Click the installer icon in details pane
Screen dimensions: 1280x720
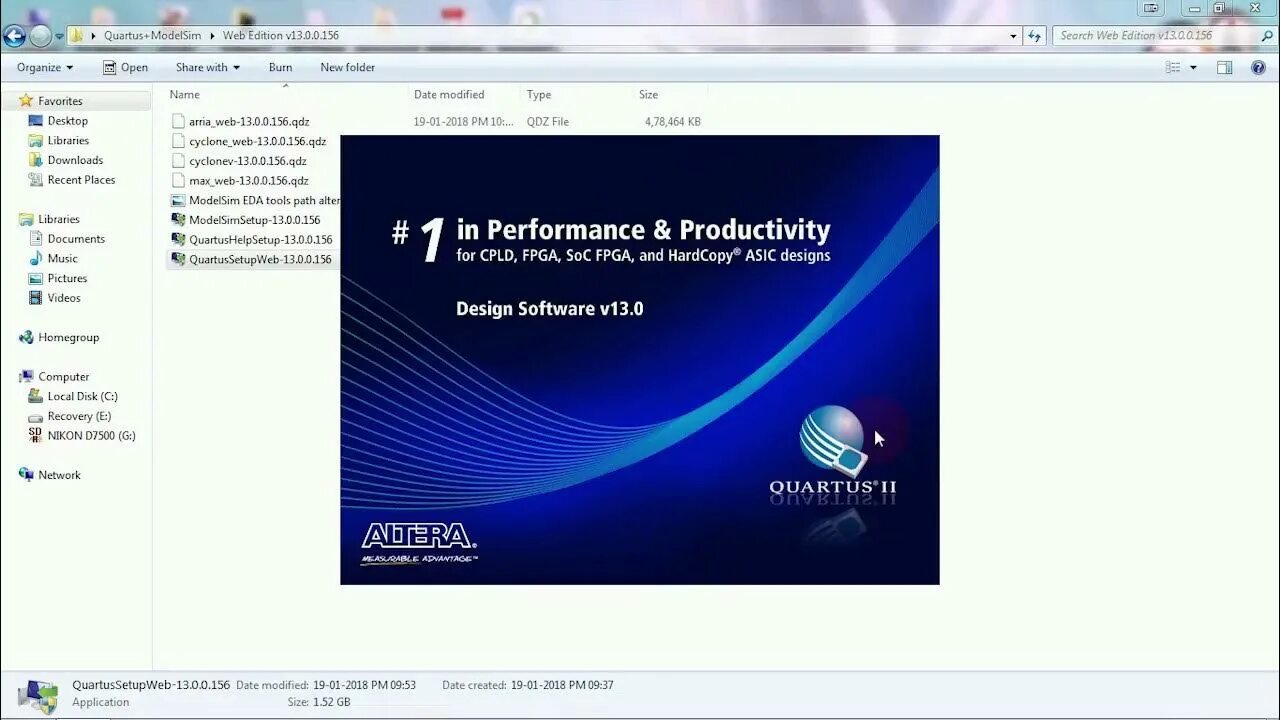[37, 695]
